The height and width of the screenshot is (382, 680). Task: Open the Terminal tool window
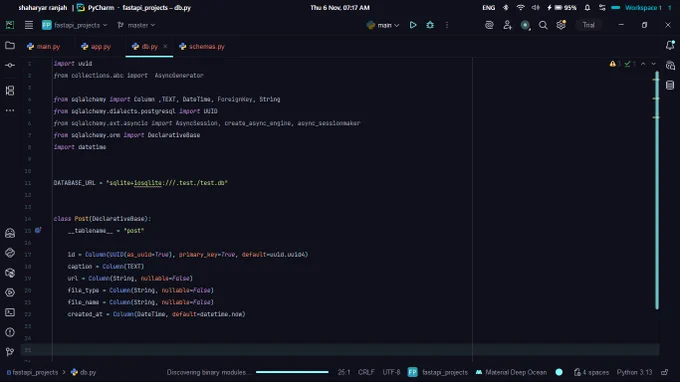point(10,313)
